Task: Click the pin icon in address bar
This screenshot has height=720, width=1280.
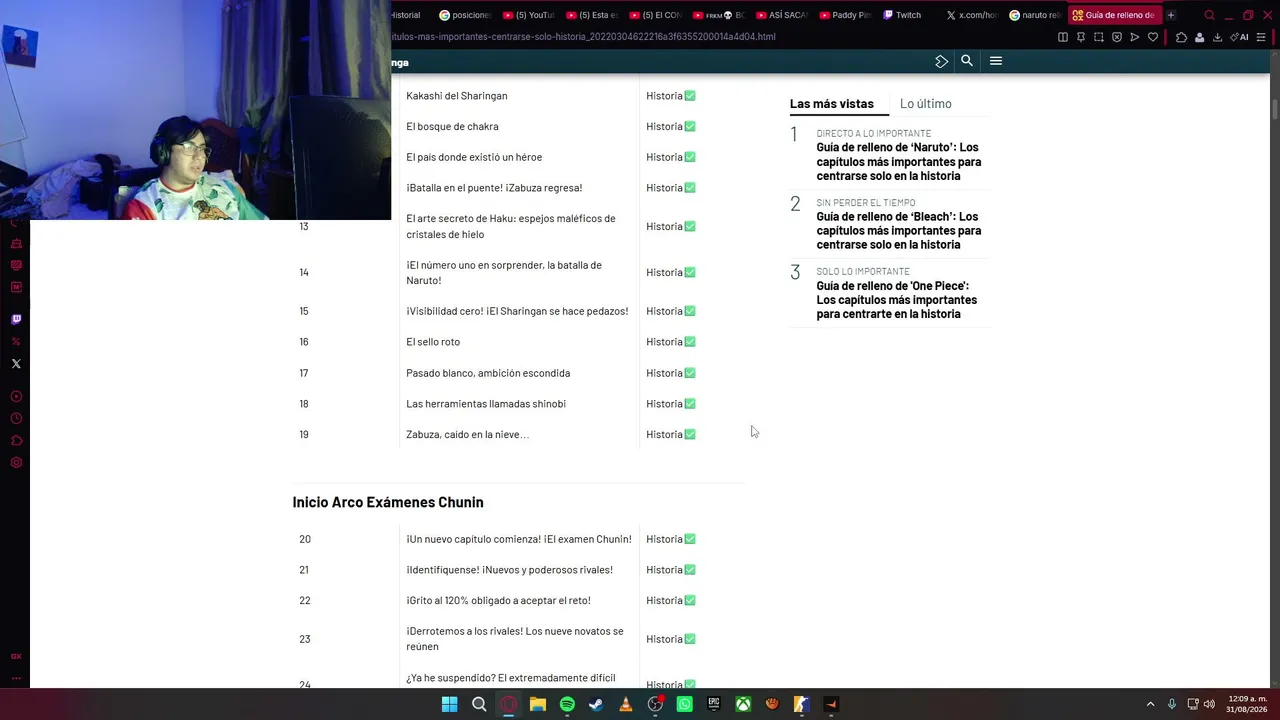Action: click(1081, 37)
